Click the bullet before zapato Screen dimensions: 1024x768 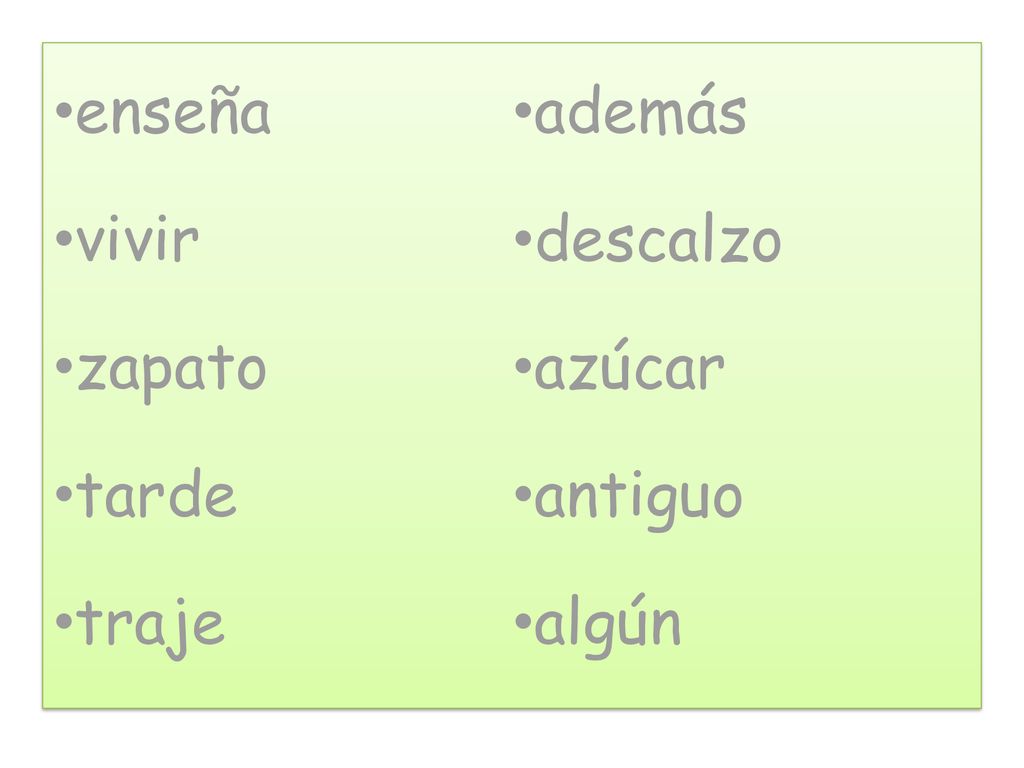(x=64, y=367)
